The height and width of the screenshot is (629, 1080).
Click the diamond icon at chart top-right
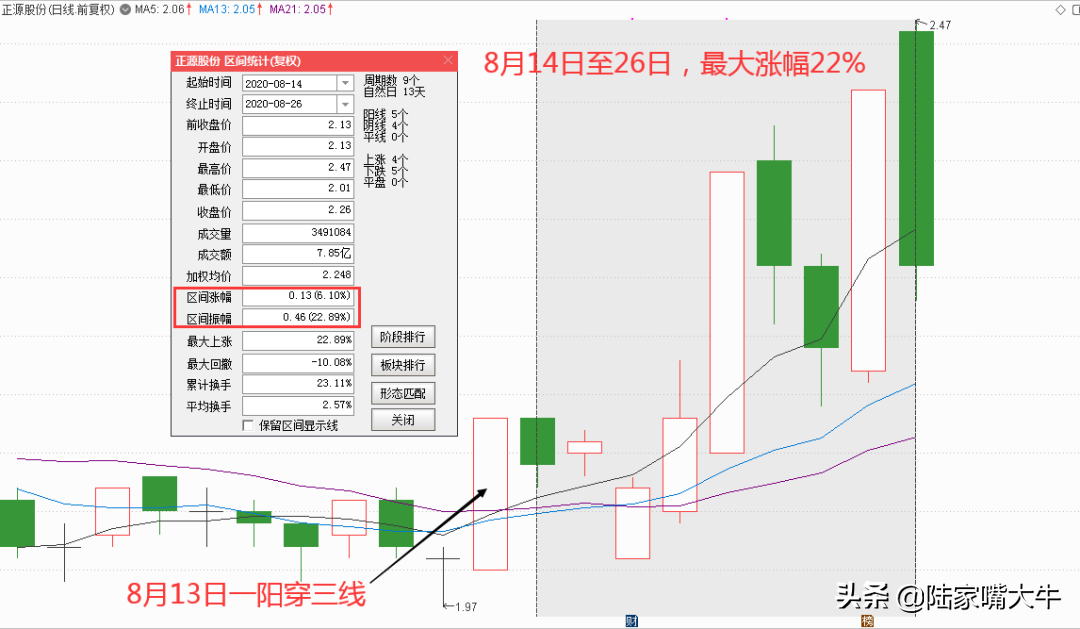[1060, 10]
